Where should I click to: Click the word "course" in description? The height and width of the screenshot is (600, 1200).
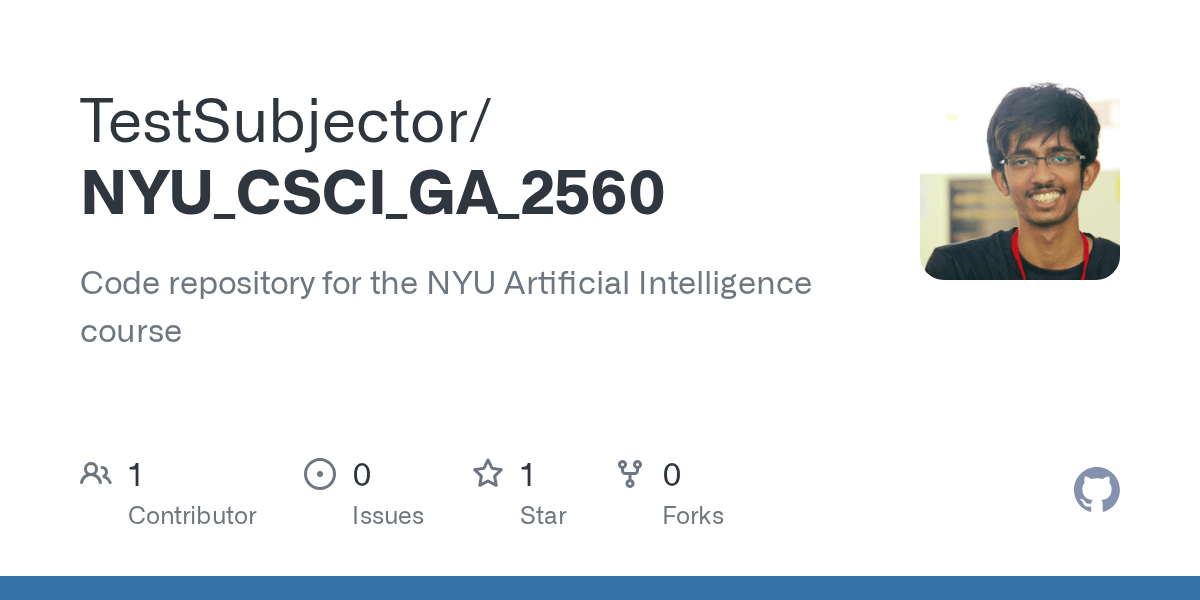click(x=131, y=331)
